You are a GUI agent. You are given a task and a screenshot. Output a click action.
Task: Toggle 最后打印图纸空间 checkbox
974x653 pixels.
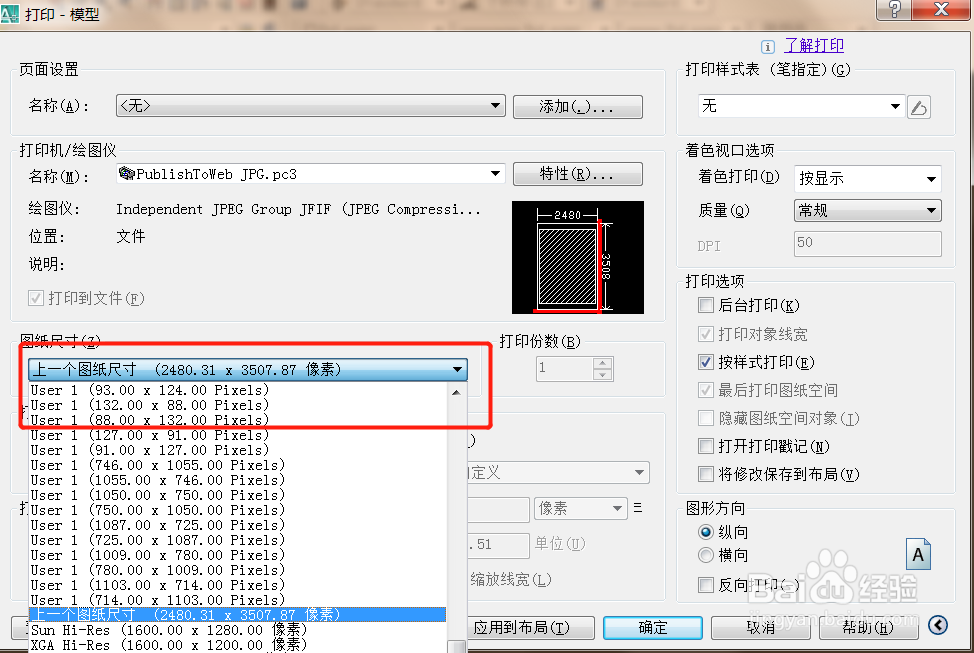point(706,390)
